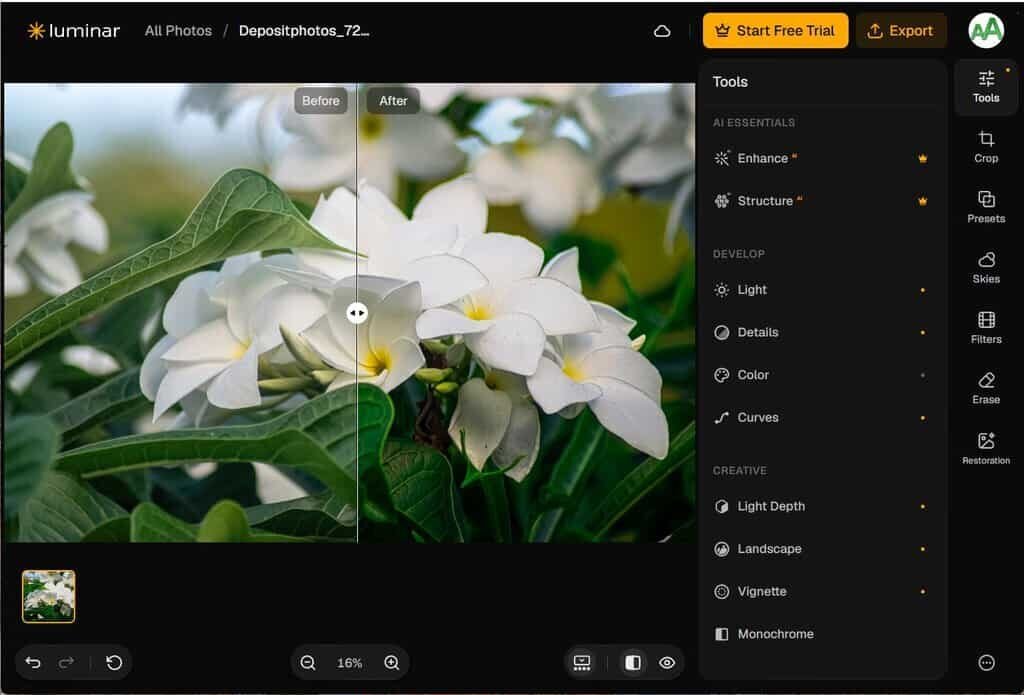Reset all edits with history icon

[x=114, y=662]
